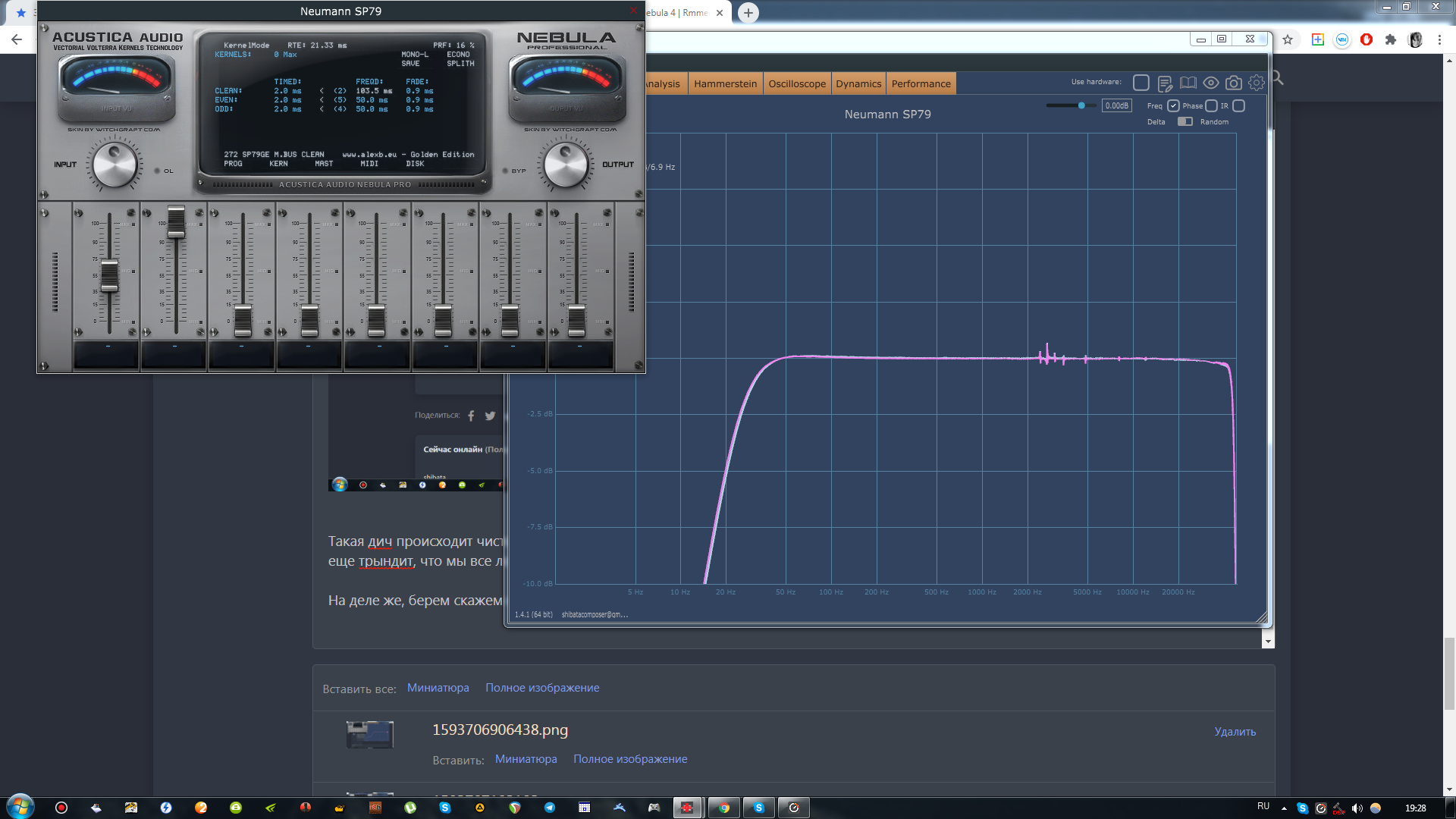Switch to the Hammerstein tab
The height and width of the screenshot is (819, 1456).
[725, 83]
